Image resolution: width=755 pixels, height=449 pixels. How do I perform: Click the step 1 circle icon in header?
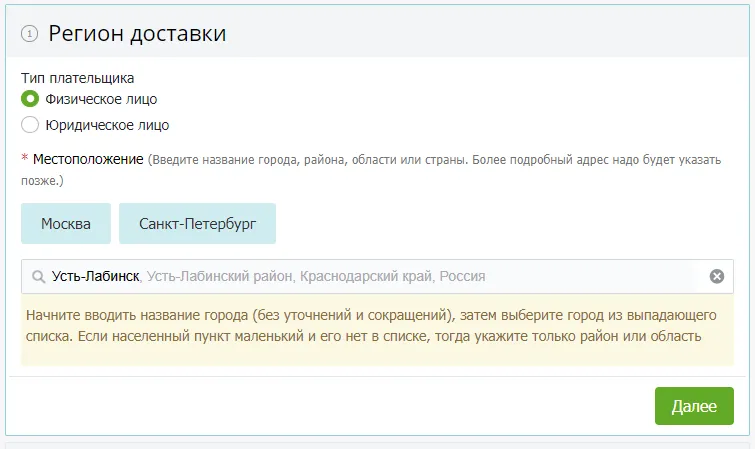(x=29, y=34)
